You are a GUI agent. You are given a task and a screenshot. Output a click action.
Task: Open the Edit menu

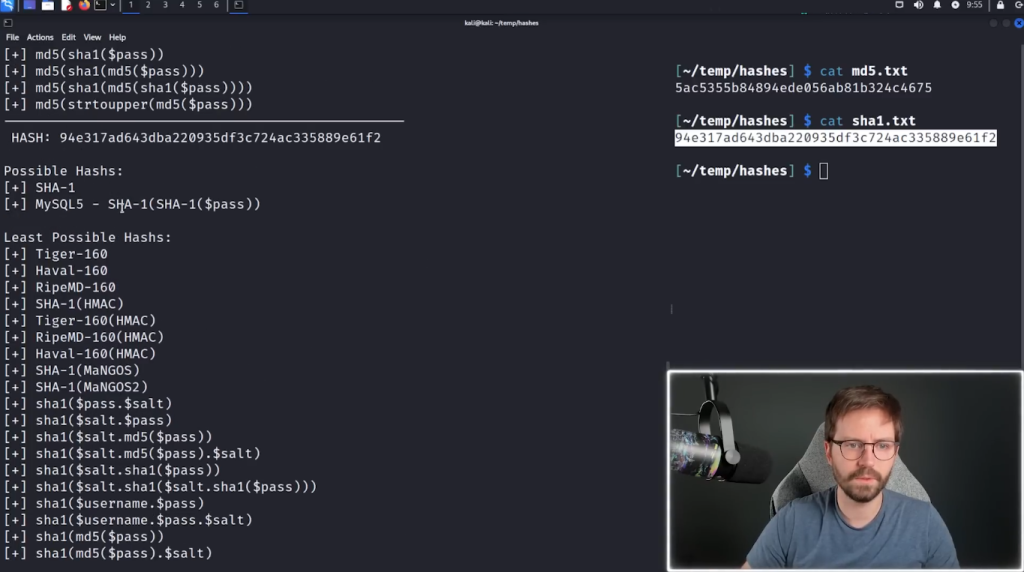coord(69,37)
